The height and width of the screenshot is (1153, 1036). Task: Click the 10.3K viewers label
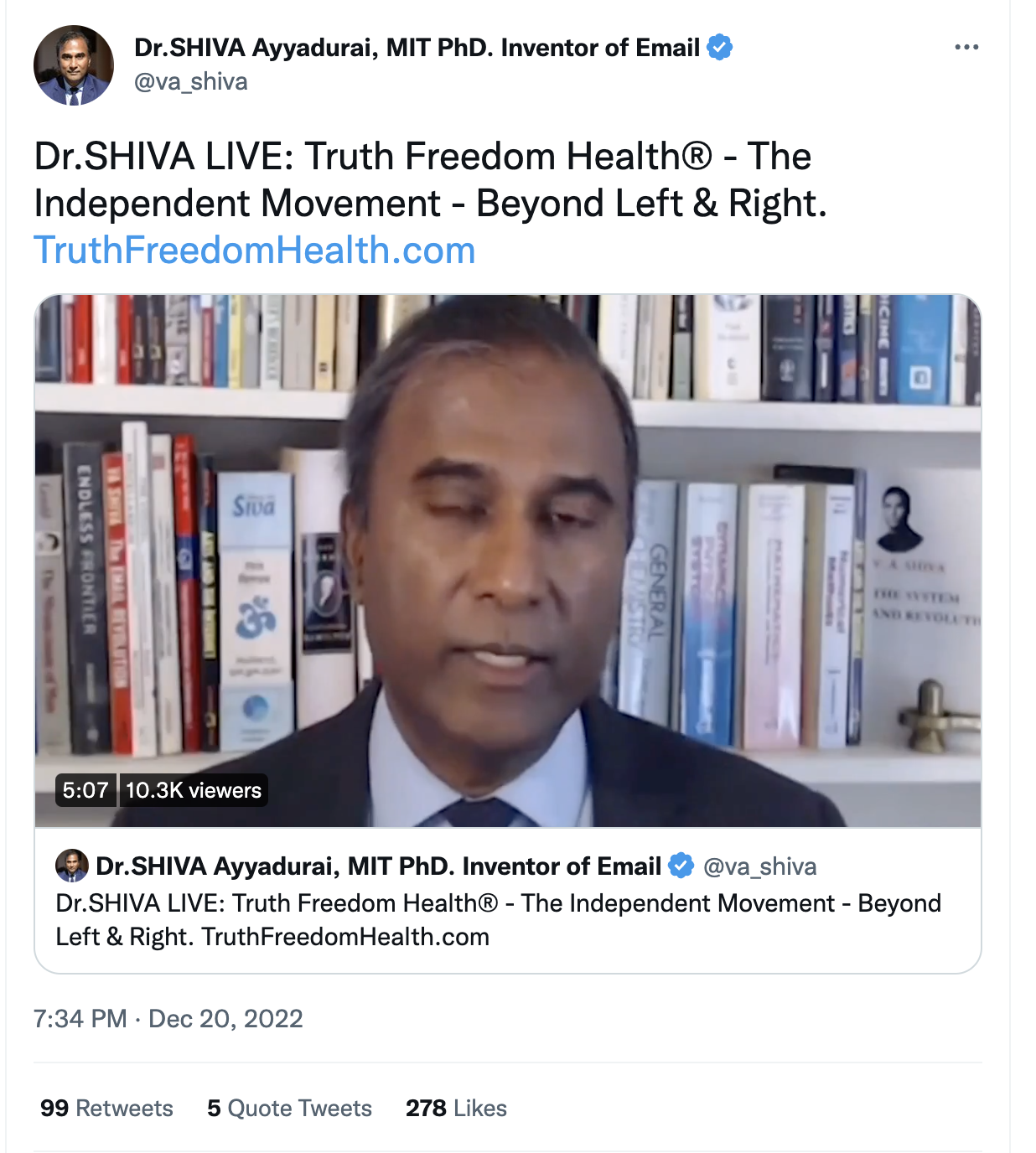click(x=194, y=790)
